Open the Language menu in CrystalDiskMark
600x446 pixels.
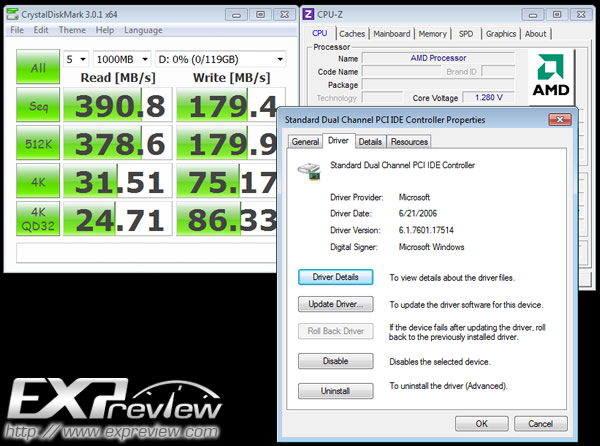(x=143, y=30)
